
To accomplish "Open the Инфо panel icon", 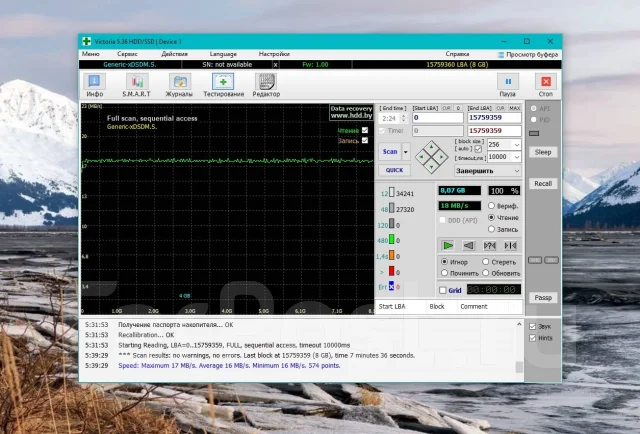I will pos(95,82).
